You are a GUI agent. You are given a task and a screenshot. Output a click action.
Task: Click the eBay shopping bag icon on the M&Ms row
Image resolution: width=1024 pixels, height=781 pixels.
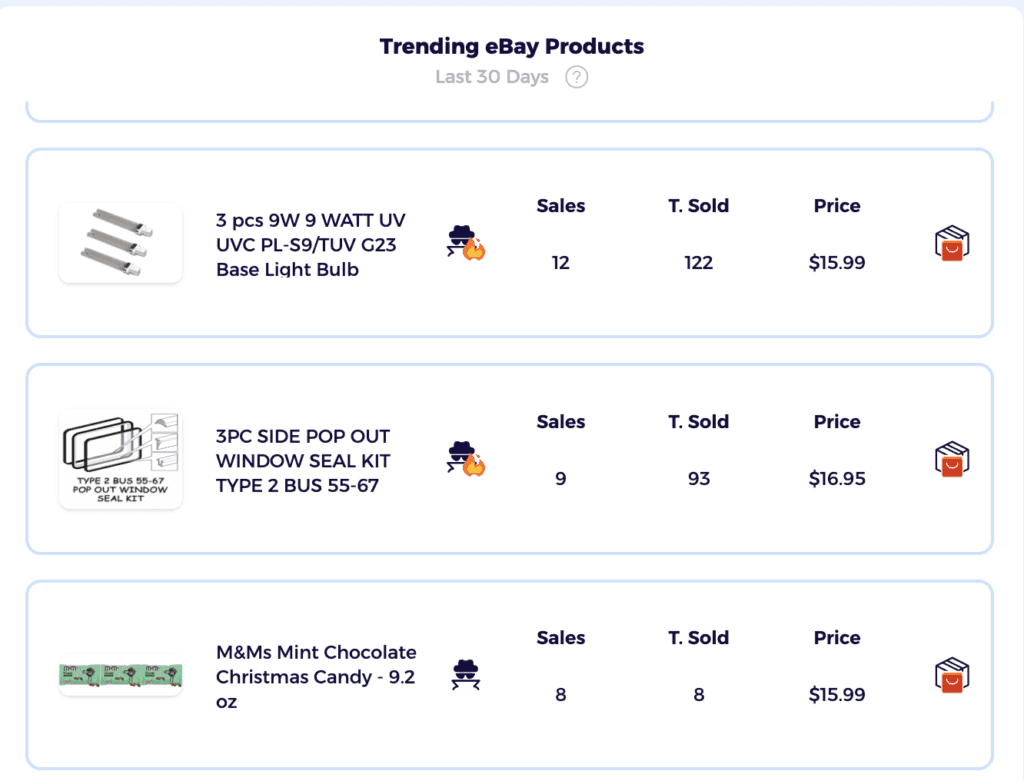[x=951, y=674]
